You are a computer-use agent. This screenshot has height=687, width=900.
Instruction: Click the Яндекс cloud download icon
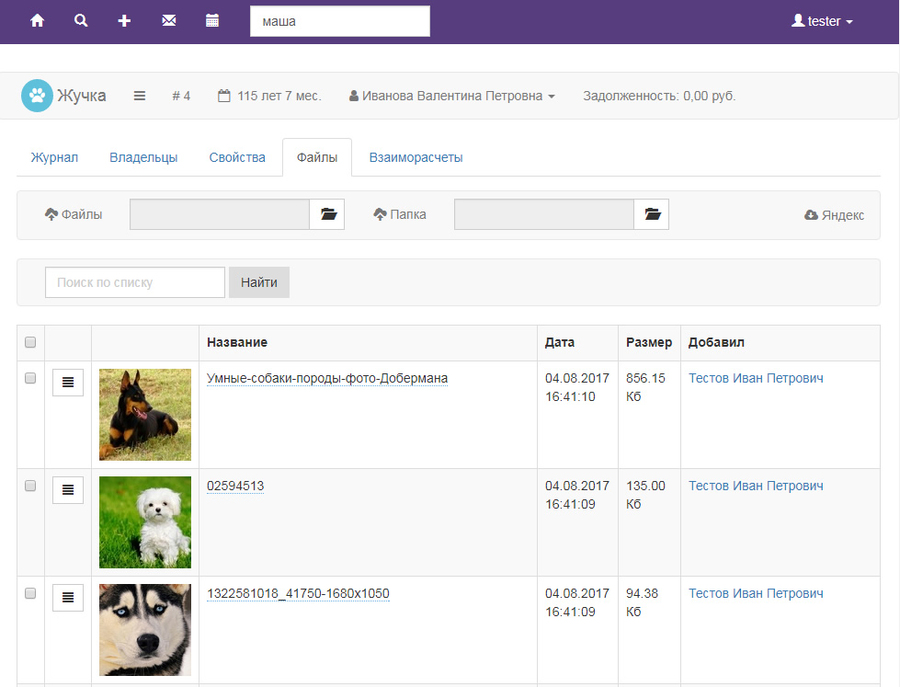pos(811,215)
